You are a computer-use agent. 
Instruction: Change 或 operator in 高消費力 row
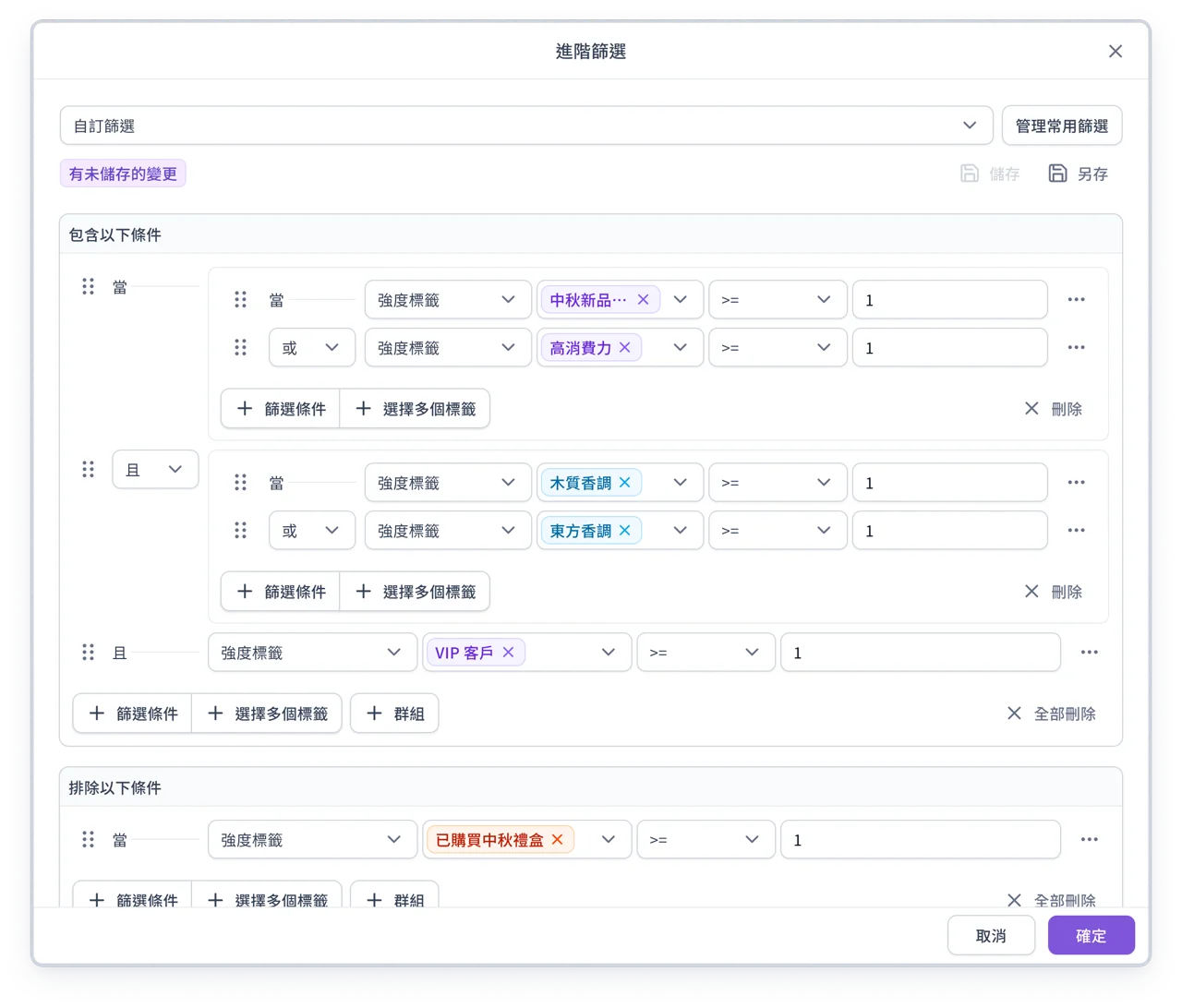point(312,348)
